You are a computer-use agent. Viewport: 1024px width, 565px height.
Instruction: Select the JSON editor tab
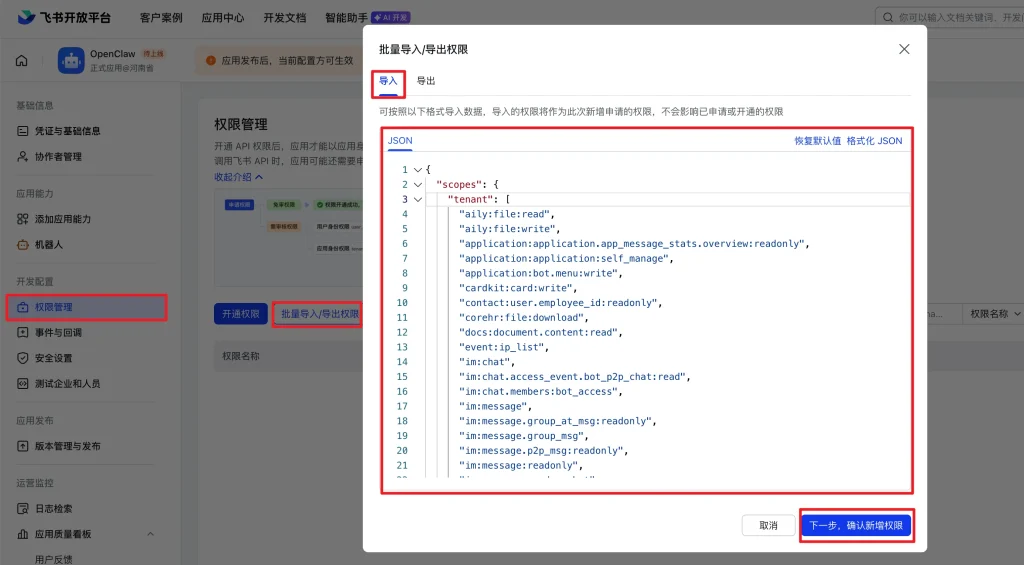[x=400, y=140]
